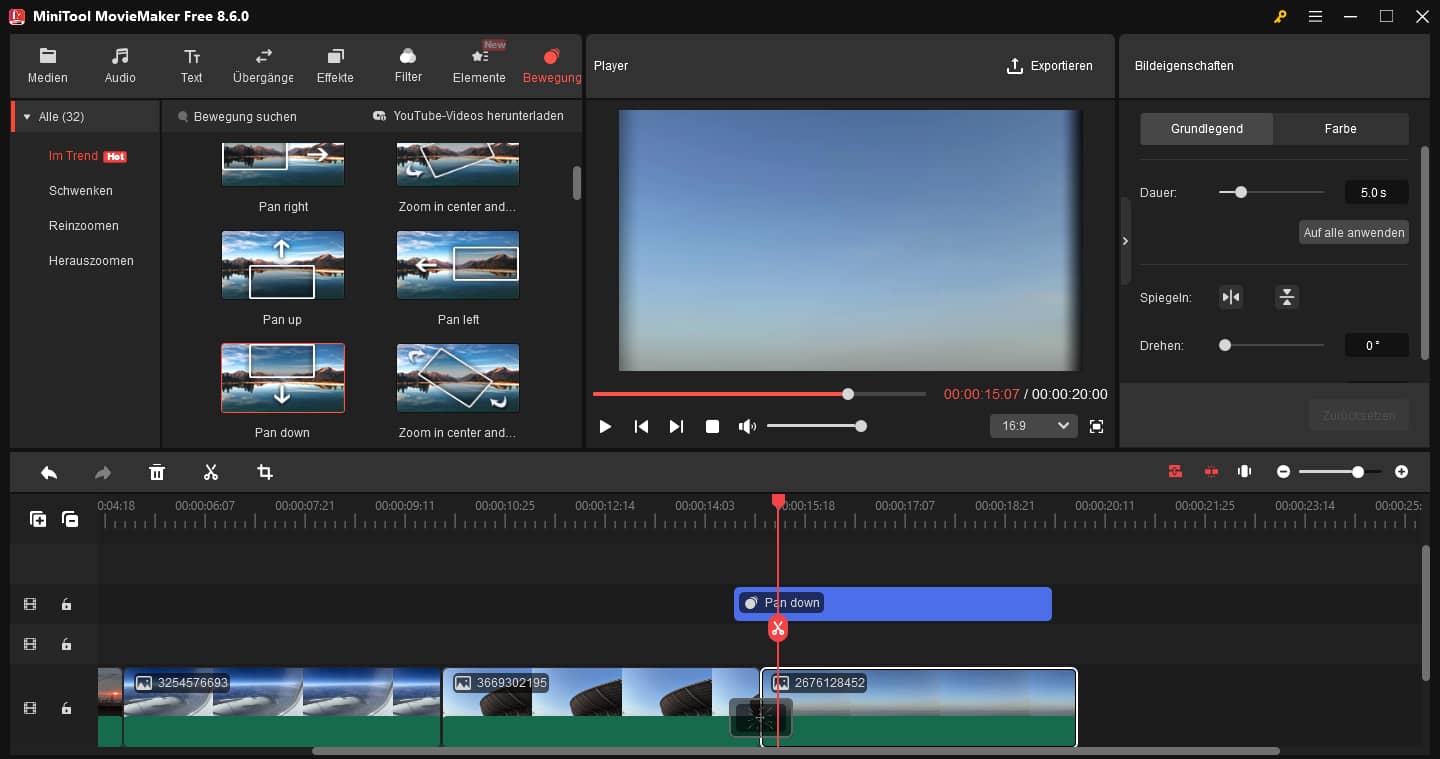Delete selected clip with trash icon
This screenshot has width=1440, height=759.
[157, 472]
